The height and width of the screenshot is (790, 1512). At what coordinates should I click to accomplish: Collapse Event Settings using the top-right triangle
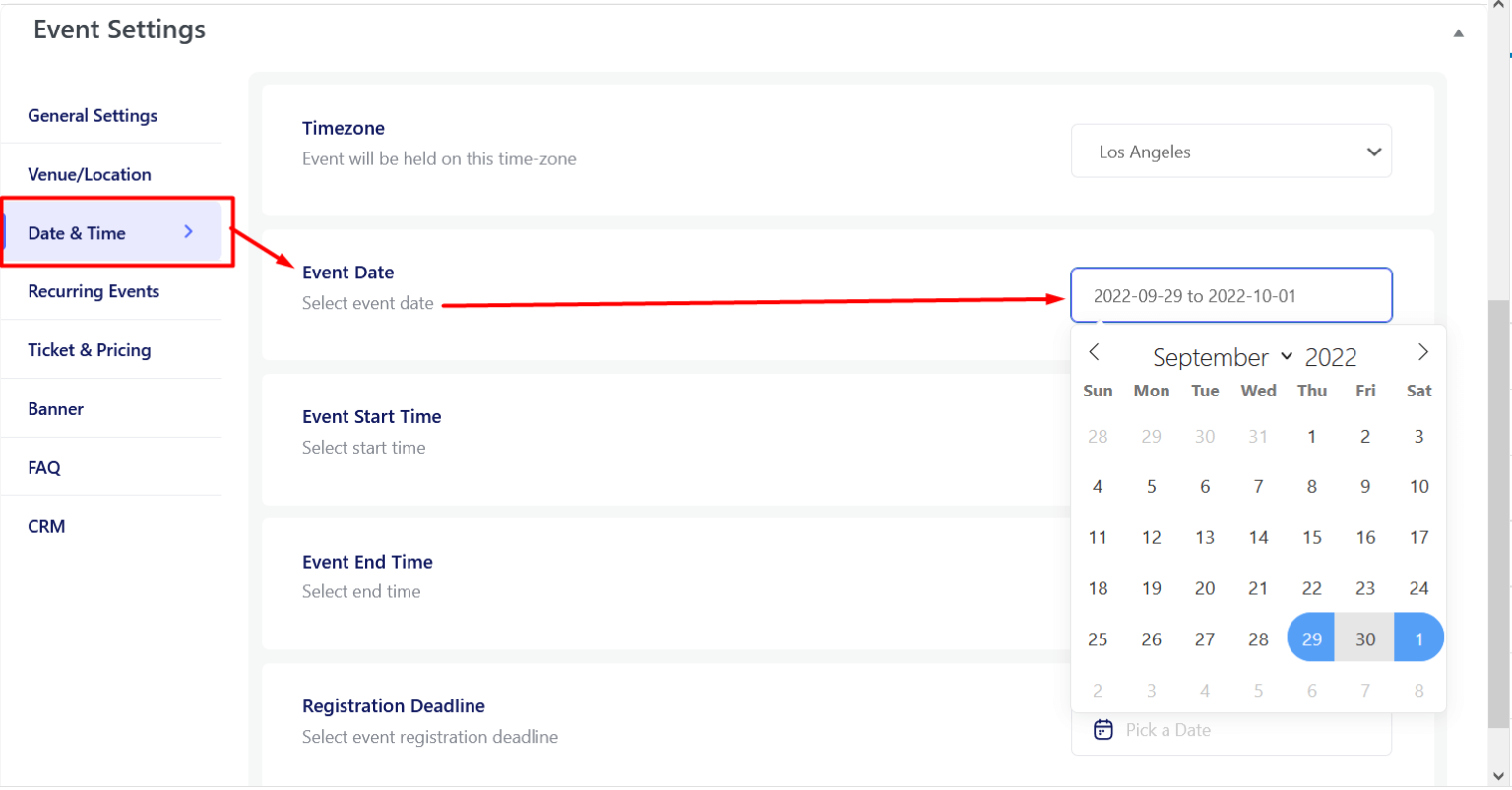1459,32
